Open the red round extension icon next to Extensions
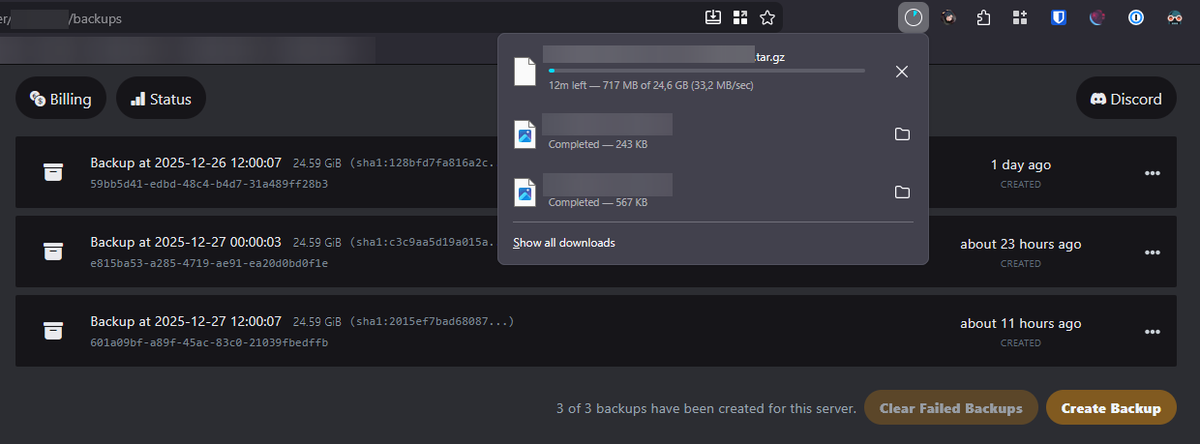Screen dimensions: 1200x444 tap(947, 17)
